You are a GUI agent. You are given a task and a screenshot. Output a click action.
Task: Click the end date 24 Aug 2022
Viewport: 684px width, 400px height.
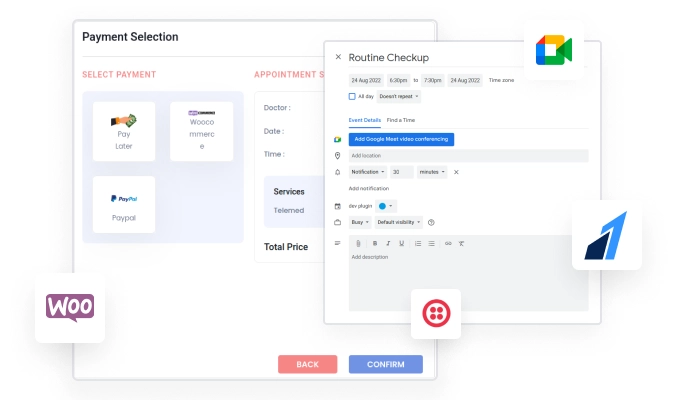465,80
